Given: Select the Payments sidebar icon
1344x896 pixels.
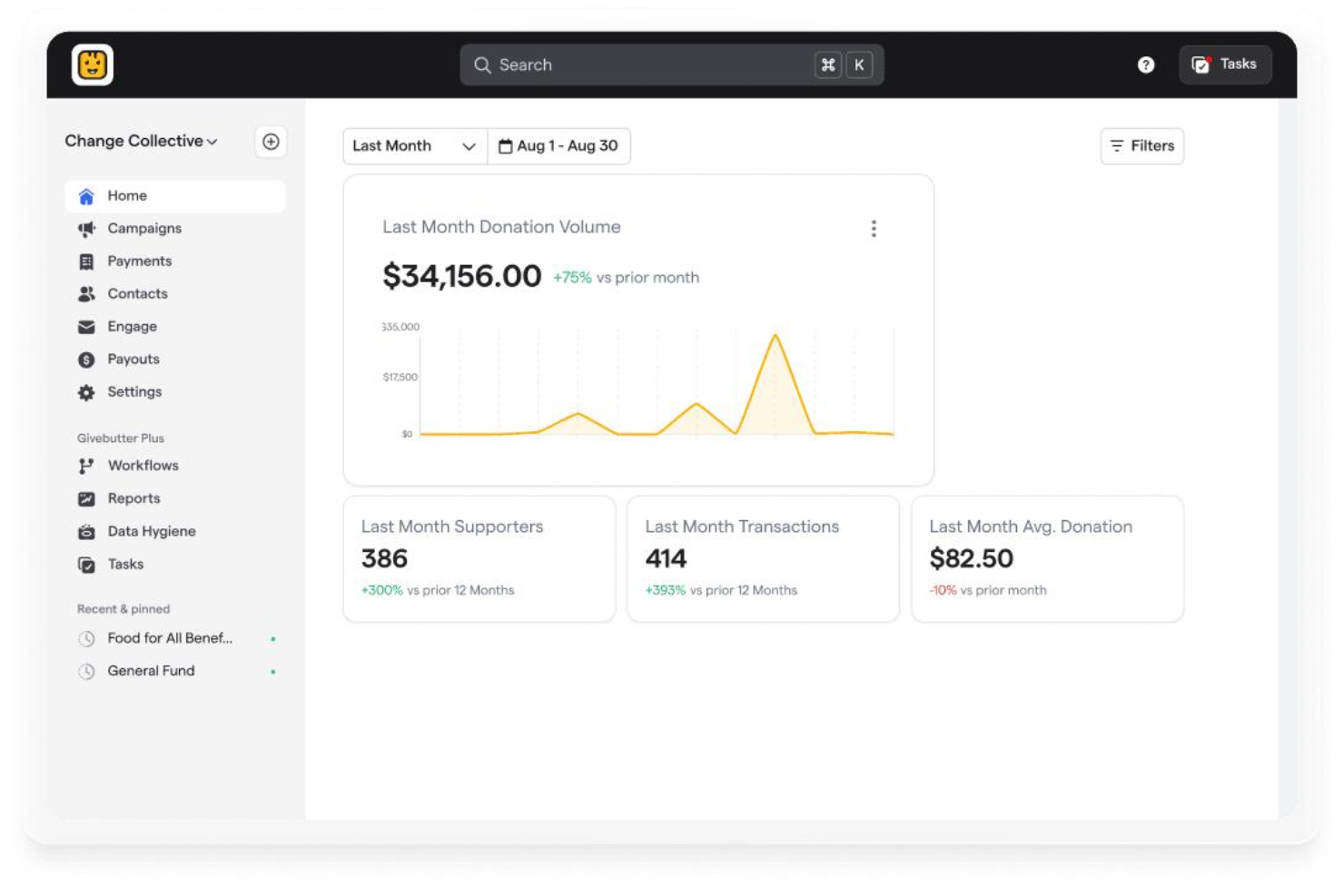Looking at the screenshot, I should click(x=86, y=261).
